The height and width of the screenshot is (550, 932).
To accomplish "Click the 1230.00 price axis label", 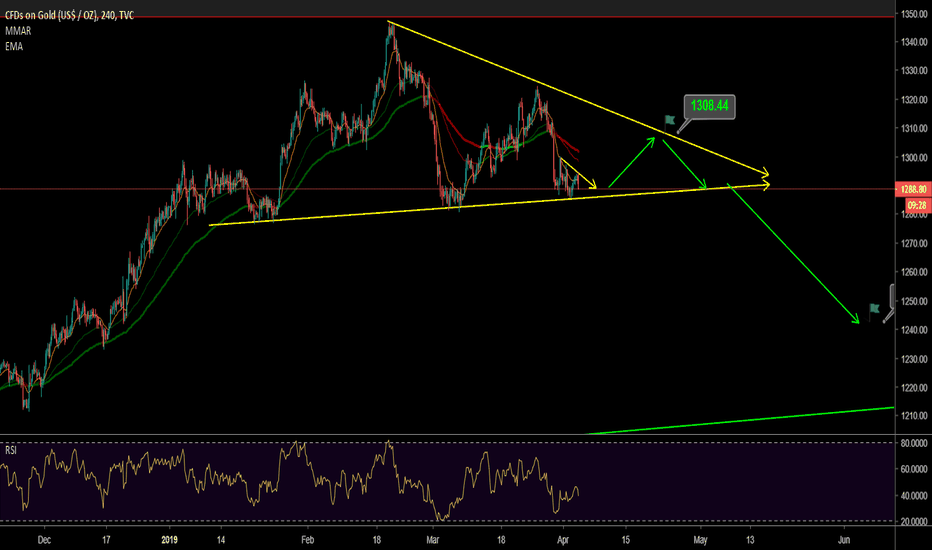I will click(x=914, y=359).
